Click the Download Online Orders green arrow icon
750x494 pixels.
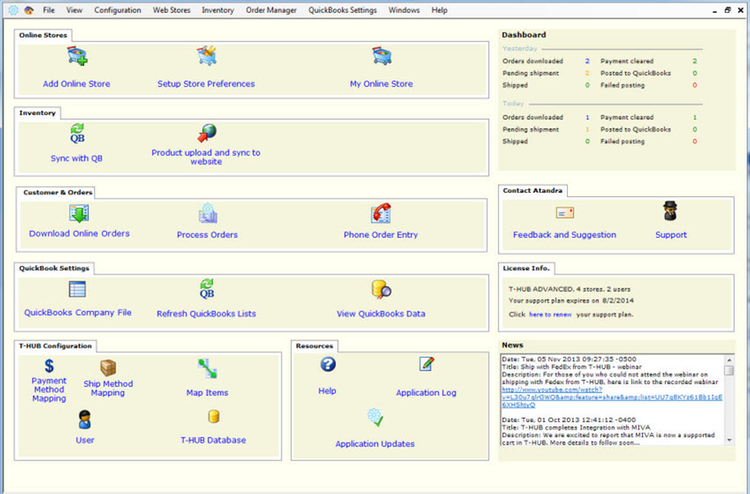(x=79, y=213)
